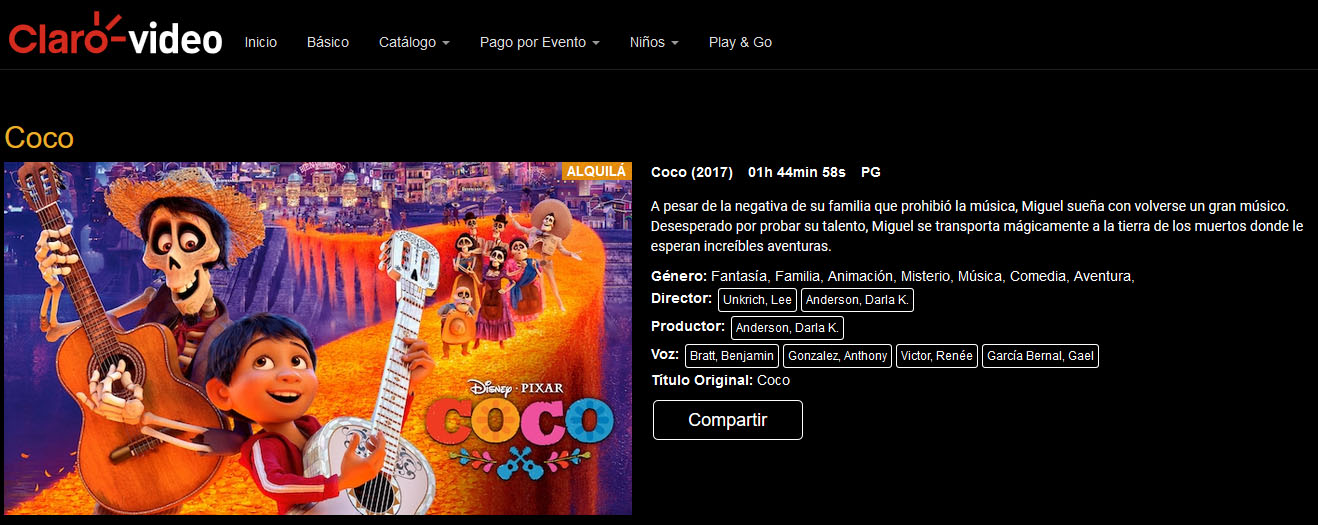The width and height of the screenshot is (1318, 525).
Task: Select producer tag Anderson, Darla K.
Action: pyautogui.click(x=788, y=328)
